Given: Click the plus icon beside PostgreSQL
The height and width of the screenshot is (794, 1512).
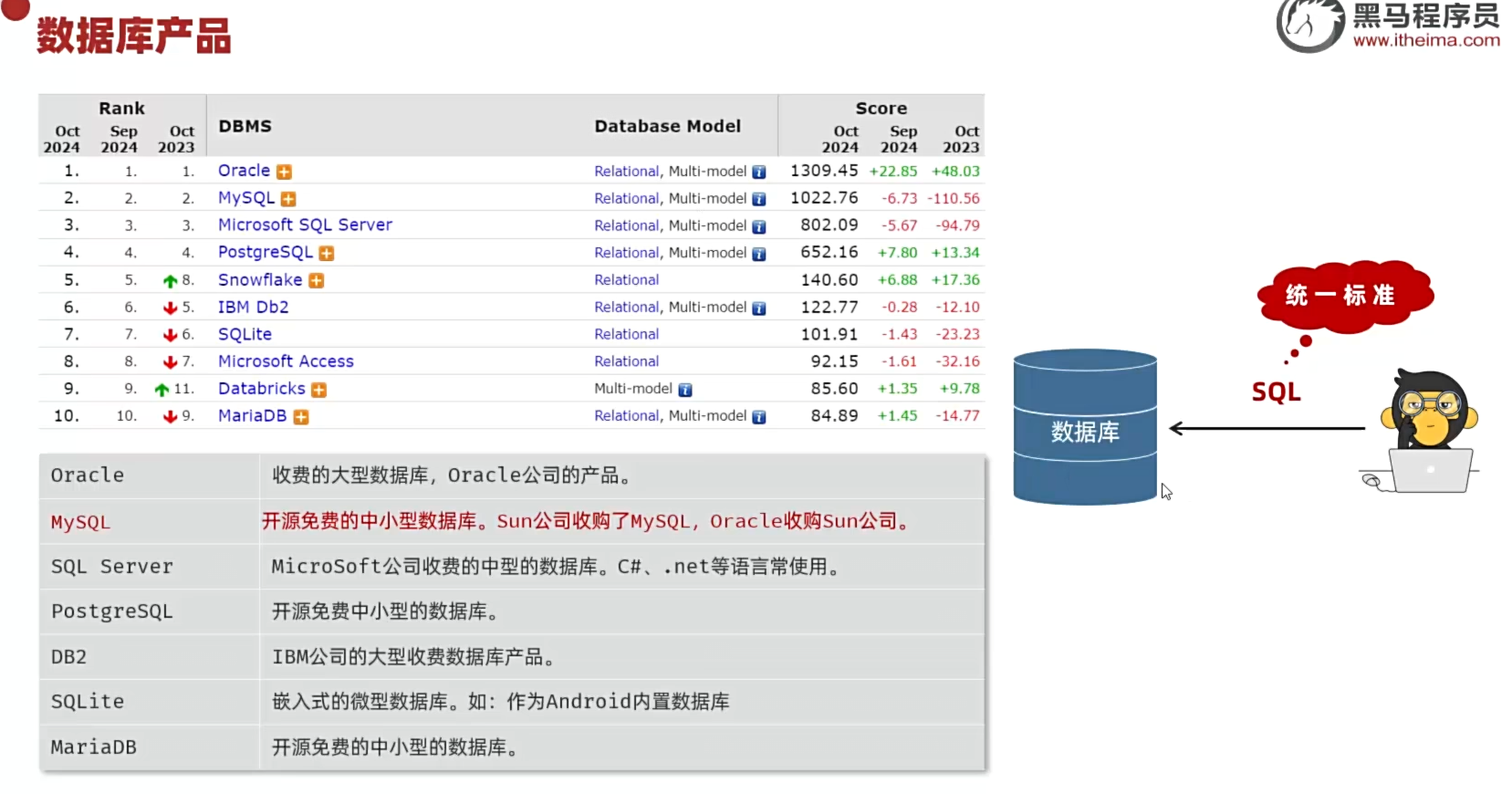Looking at the screenshot, I should tap(327, 254).
